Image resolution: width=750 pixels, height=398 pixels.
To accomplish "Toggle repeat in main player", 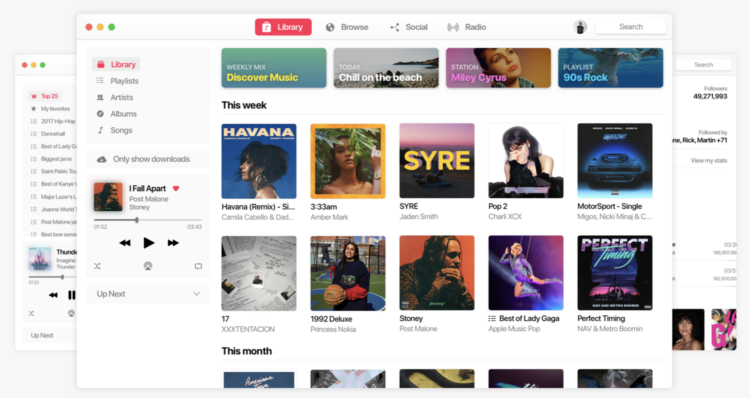I will click(x=198, y=266).
